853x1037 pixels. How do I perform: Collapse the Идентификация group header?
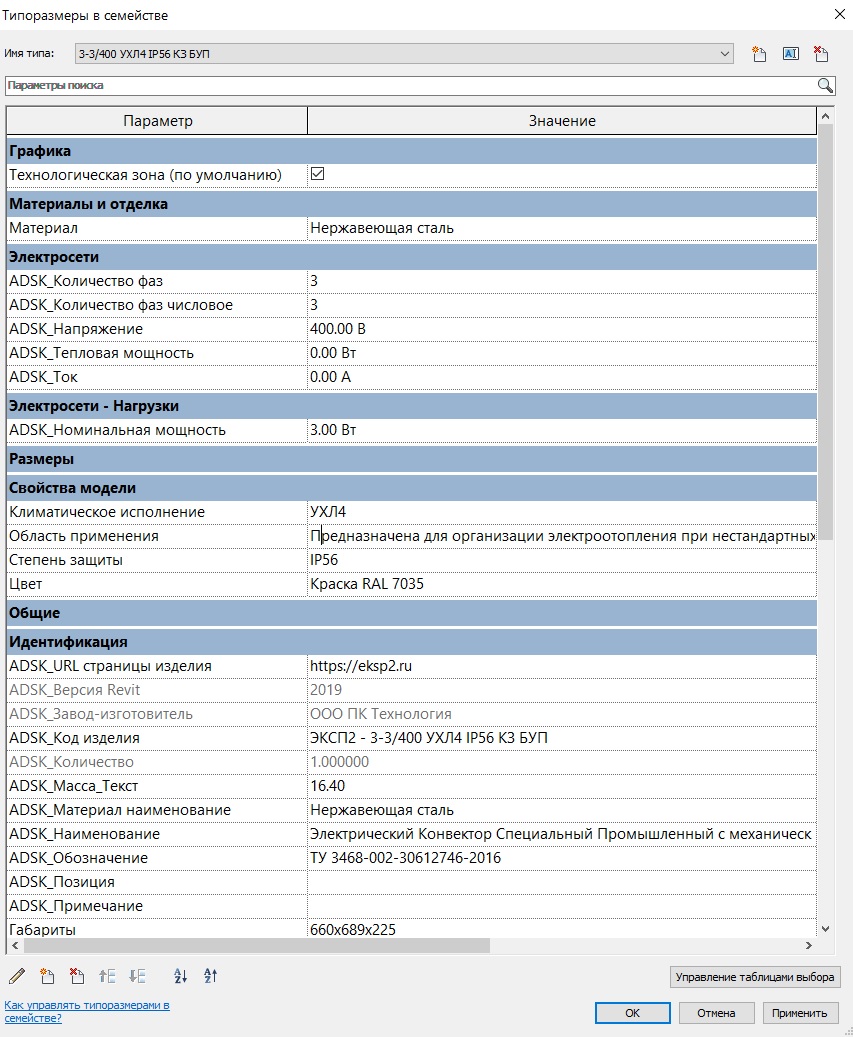coord(412,642)
